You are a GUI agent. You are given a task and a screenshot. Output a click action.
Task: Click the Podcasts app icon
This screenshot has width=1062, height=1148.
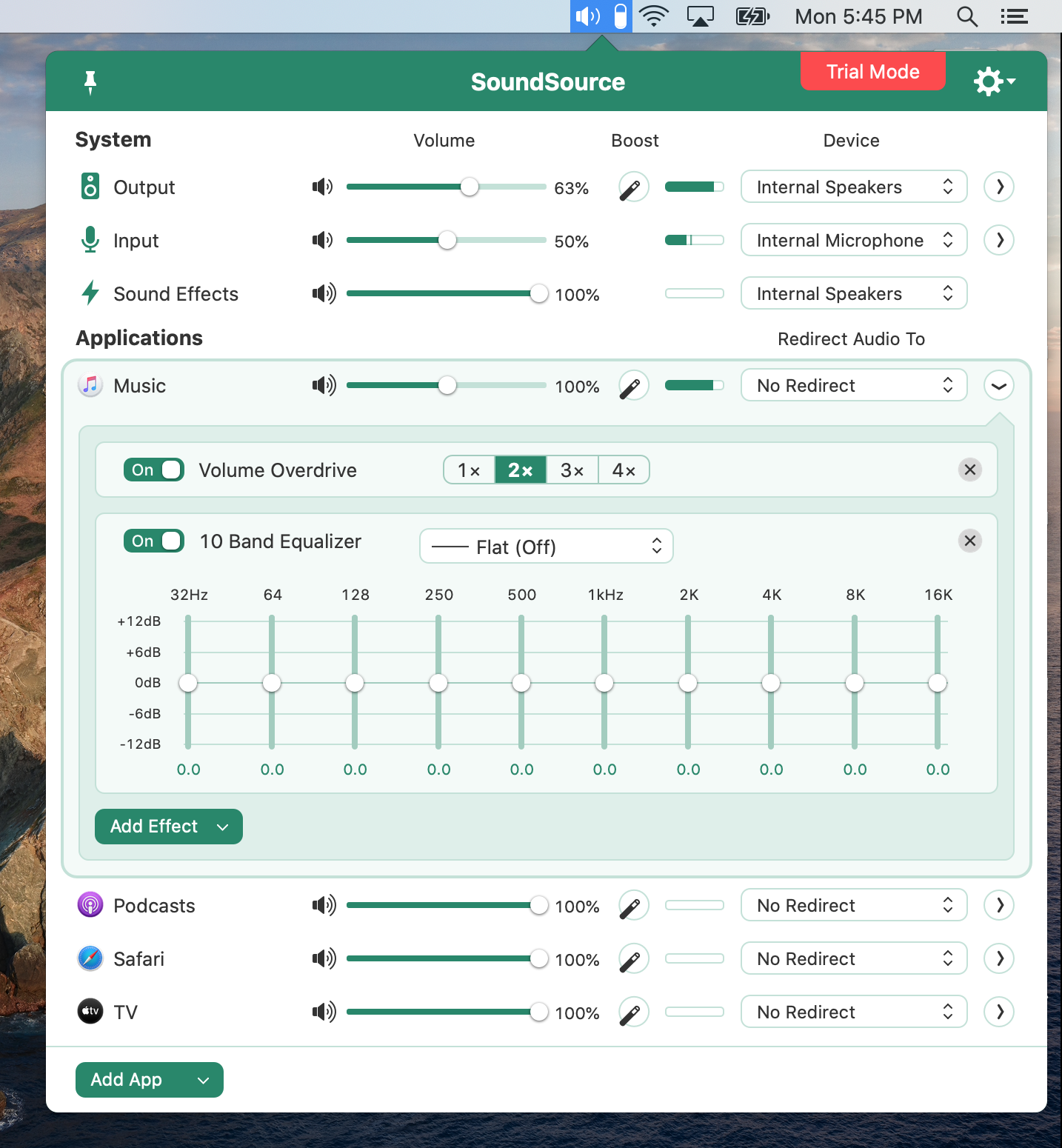click(90, 905)
